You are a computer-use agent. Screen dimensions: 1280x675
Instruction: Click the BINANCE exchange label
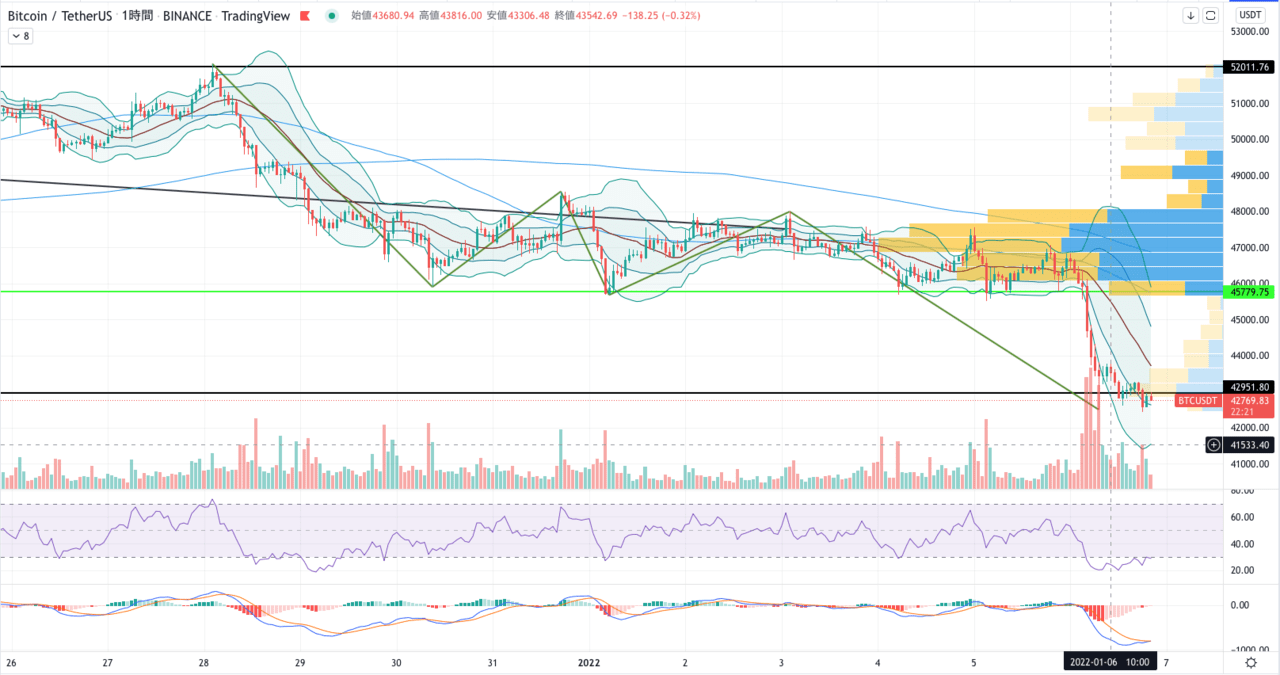coord(188,16)
